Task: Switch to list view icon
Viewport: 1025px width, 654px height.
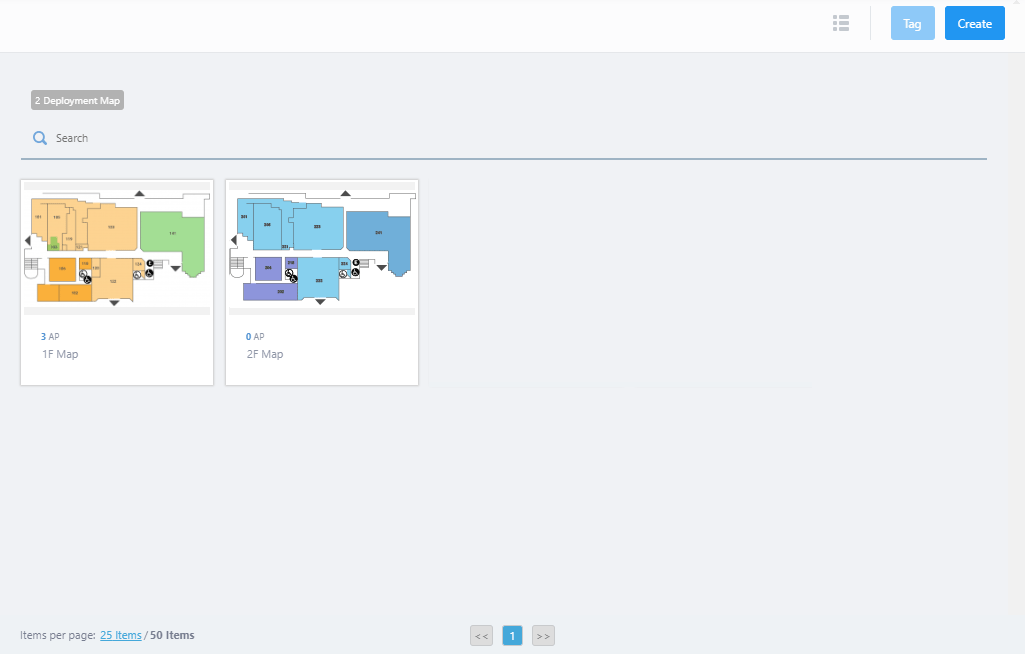Action: (x=841, y=24)
